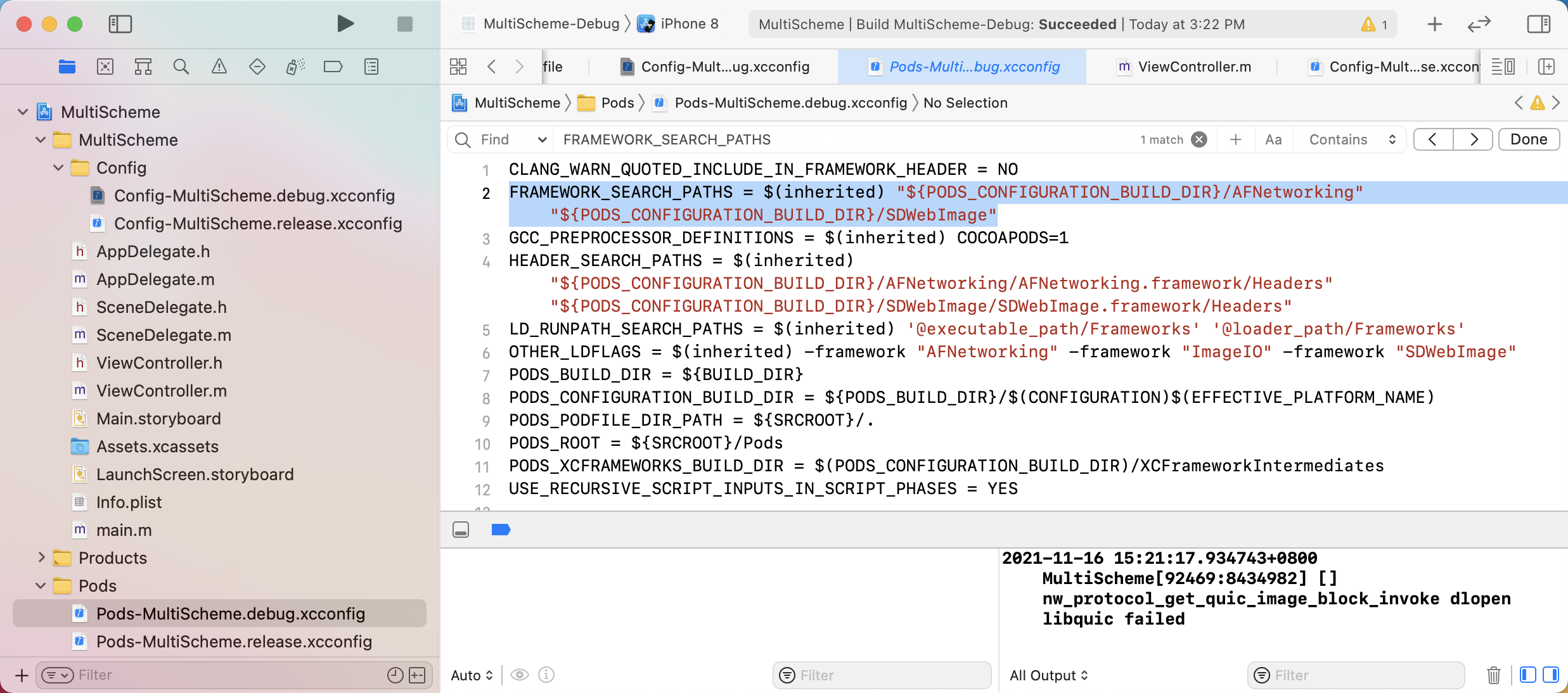Open the Report navigator icon

371,67
